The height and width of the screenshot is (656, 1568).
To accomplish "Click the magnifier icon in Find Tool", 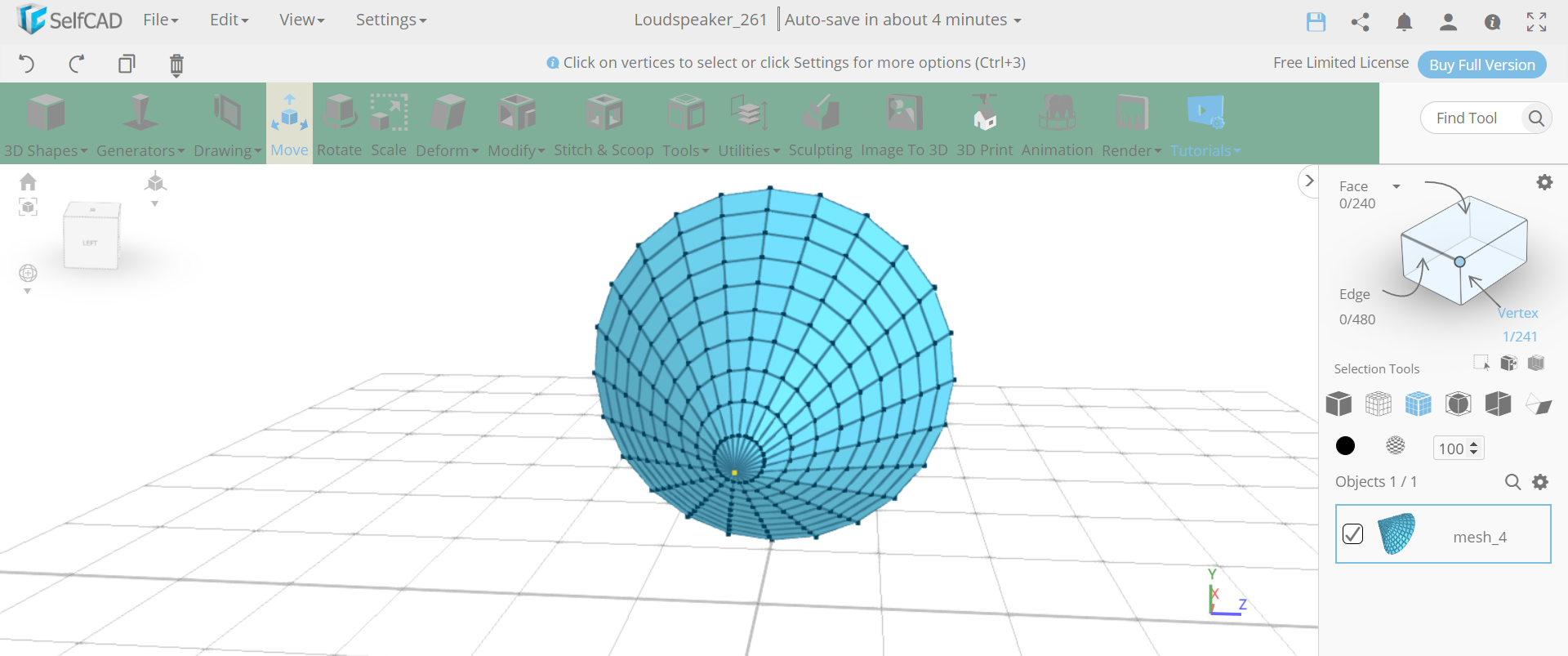I will point(1536,118).
